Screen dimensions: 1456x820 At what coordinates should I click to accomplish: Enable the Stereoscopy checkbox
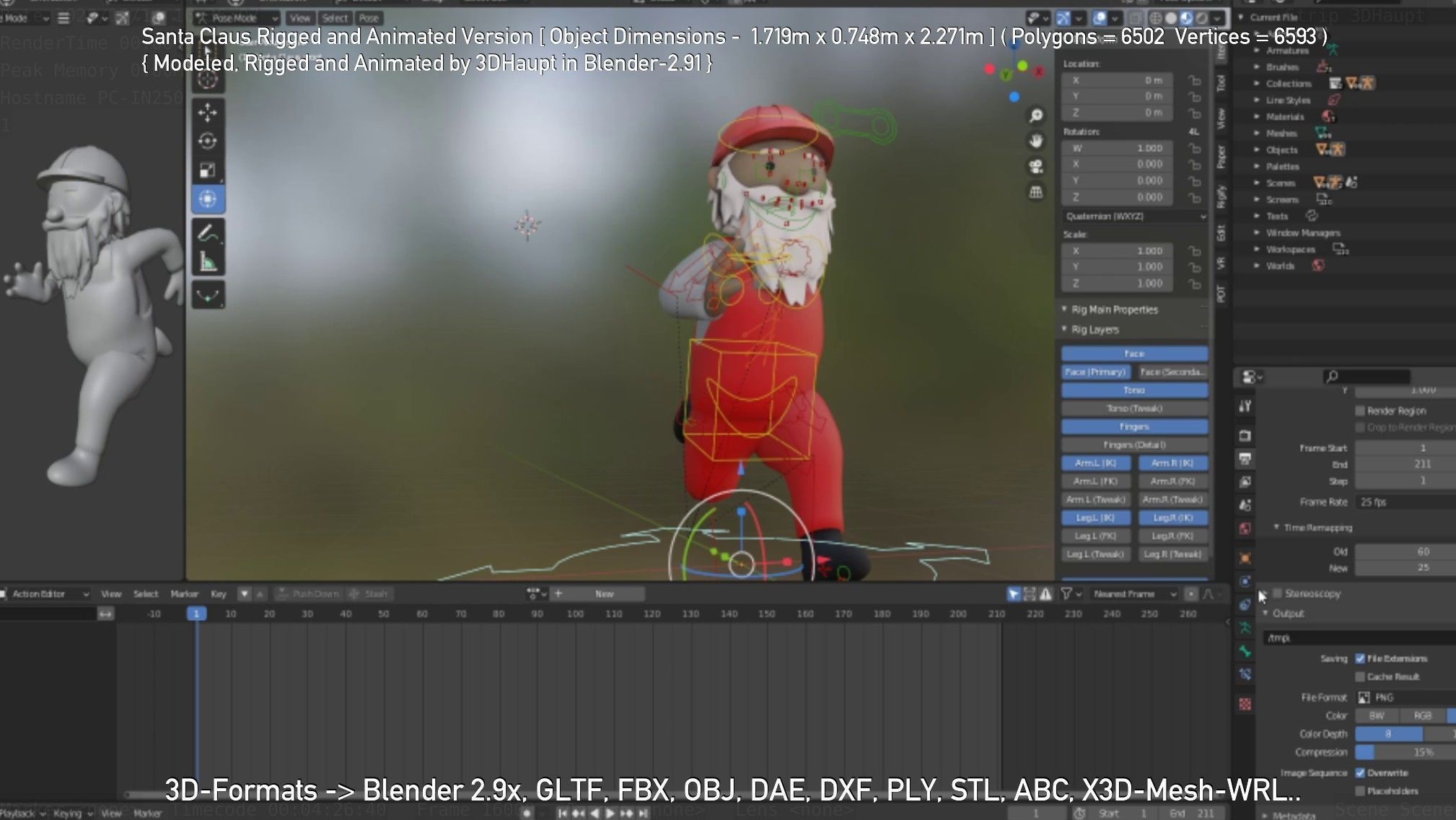(x=1278, y=593)
